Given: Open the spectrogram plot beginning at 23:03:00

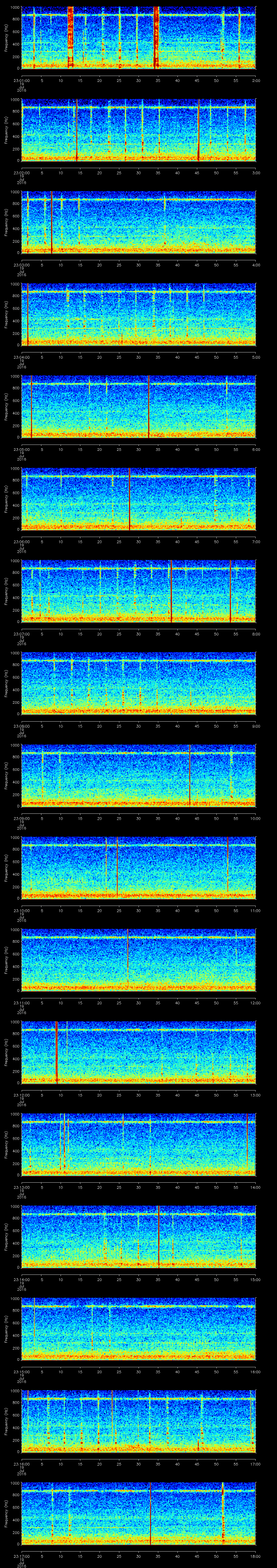Looking at the screenshot, I should tap(139, 222).
